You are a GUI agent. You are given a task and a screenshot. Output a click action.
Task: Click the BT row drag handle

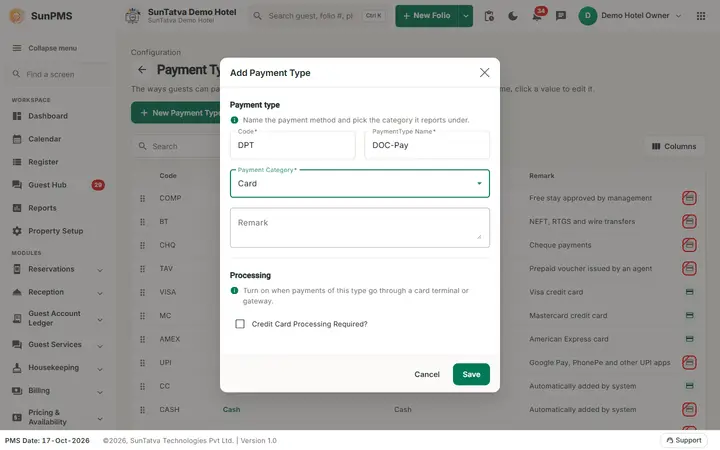click(142, 222)
